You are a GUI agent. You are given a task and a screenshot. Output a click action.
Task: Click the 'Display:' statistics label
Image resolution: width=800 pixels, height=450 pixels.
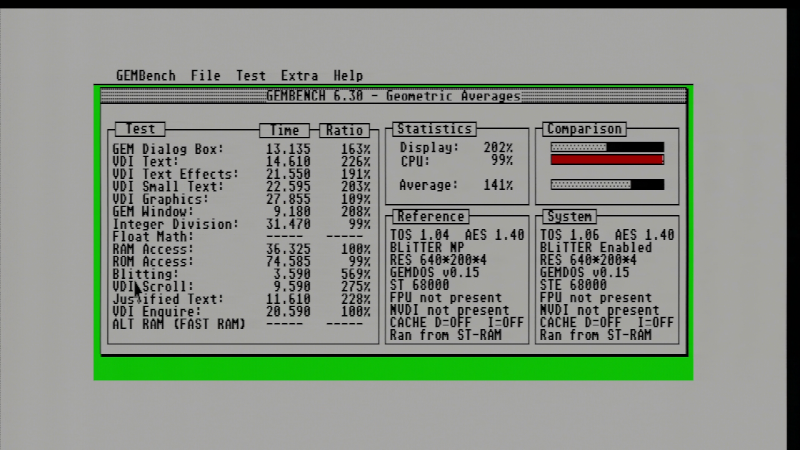click(429, 147)
